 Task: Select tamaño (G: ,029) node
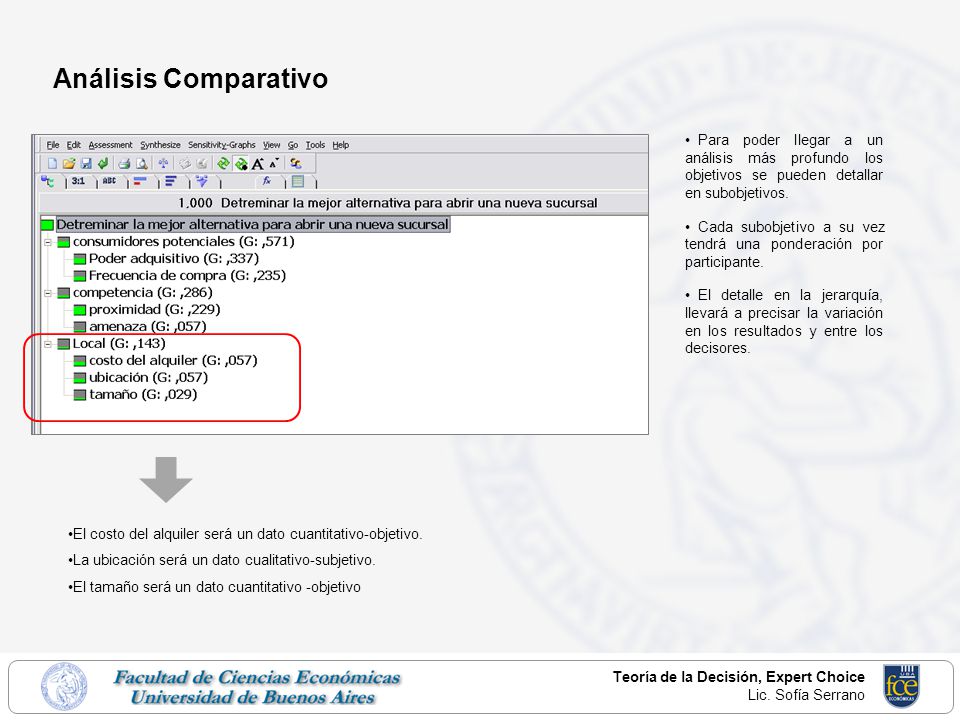[x=143, y=394]
